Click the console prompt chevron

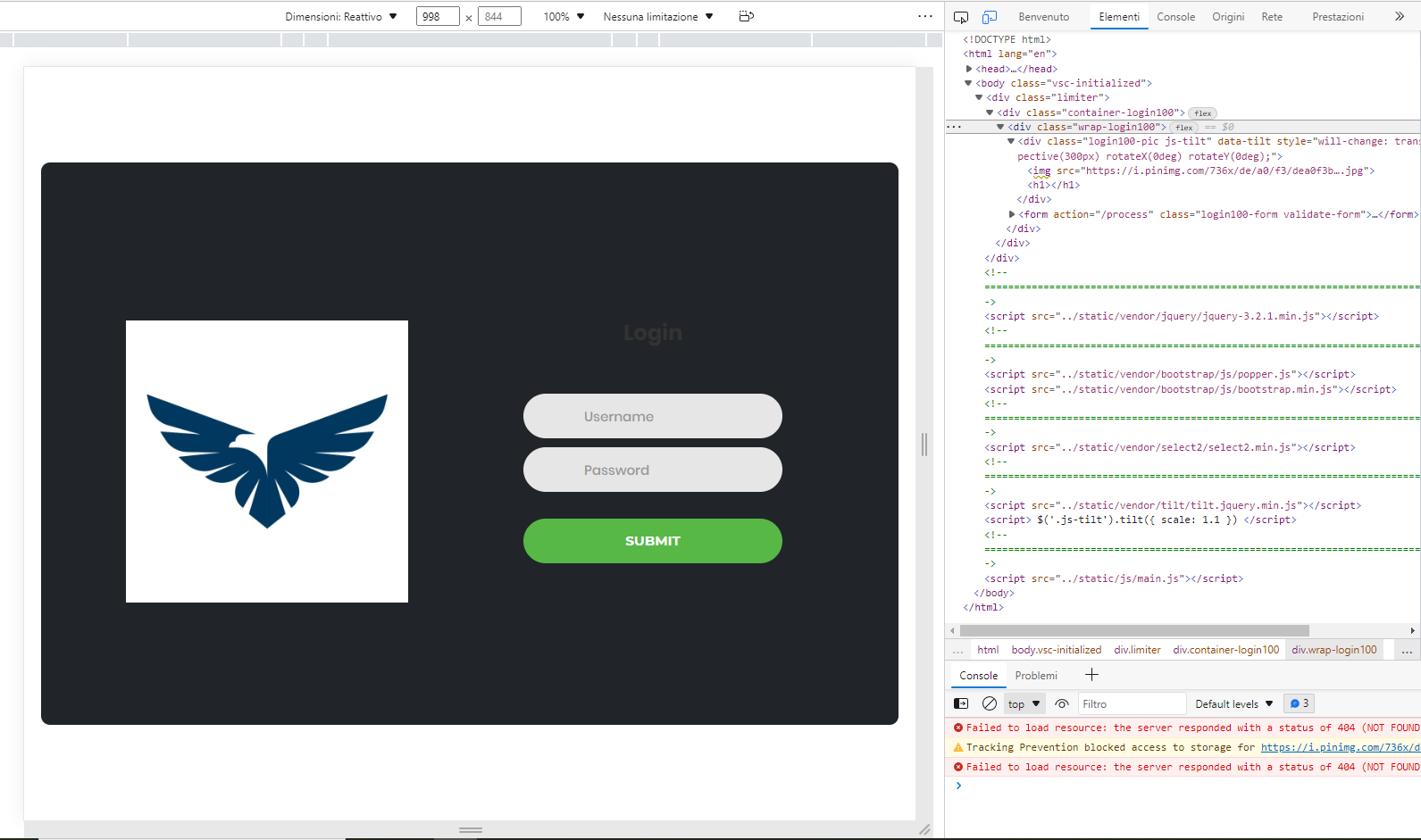coord(958,786)
